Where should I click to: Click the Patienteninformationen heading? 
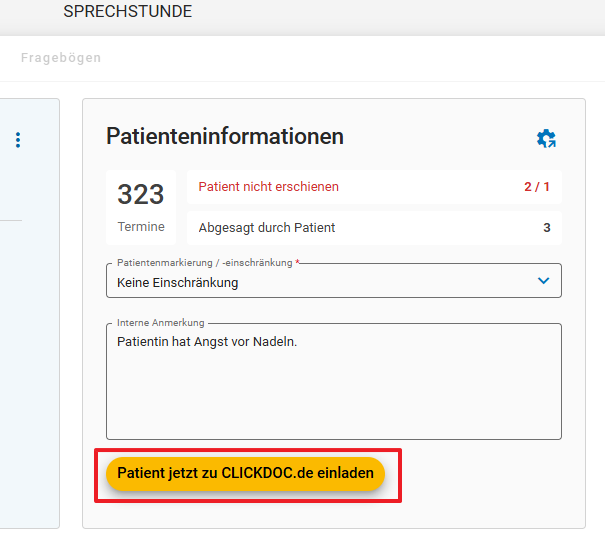tap(225, 136)
